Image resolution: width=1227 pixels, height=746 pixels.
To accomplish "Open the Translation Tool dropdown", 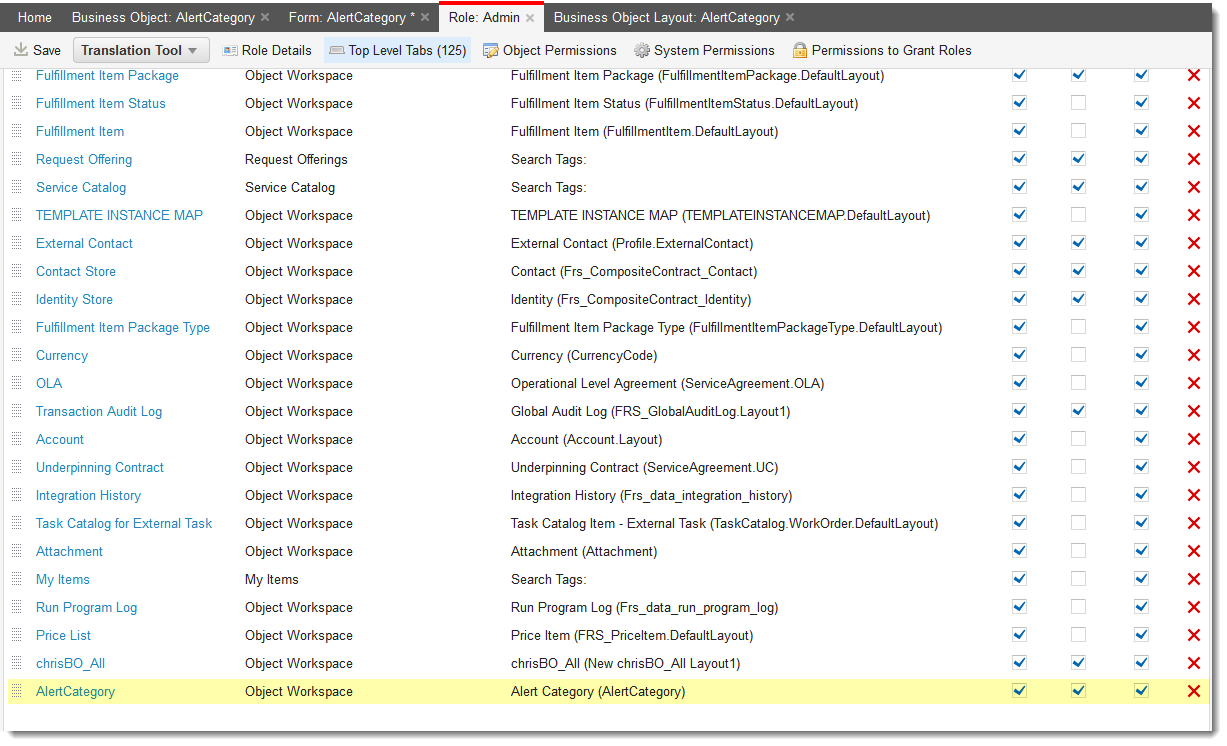I will click(141, 50).
